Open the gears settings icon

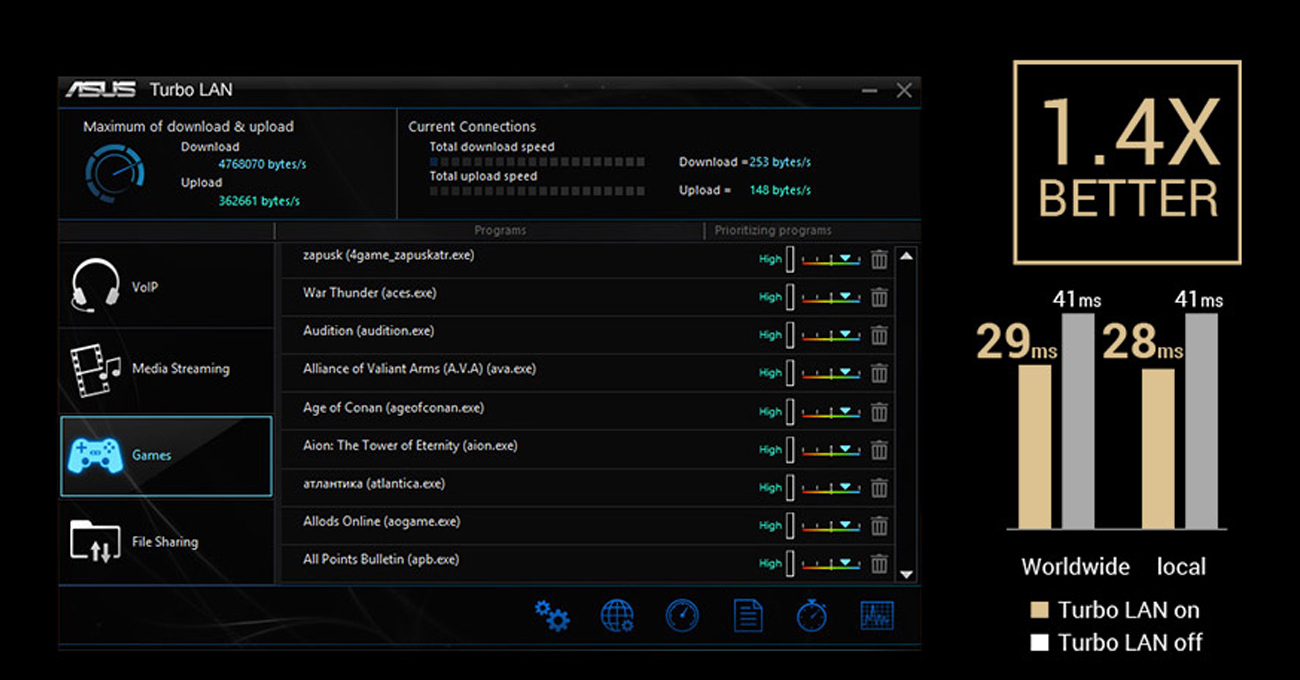[x=551, y=616]
